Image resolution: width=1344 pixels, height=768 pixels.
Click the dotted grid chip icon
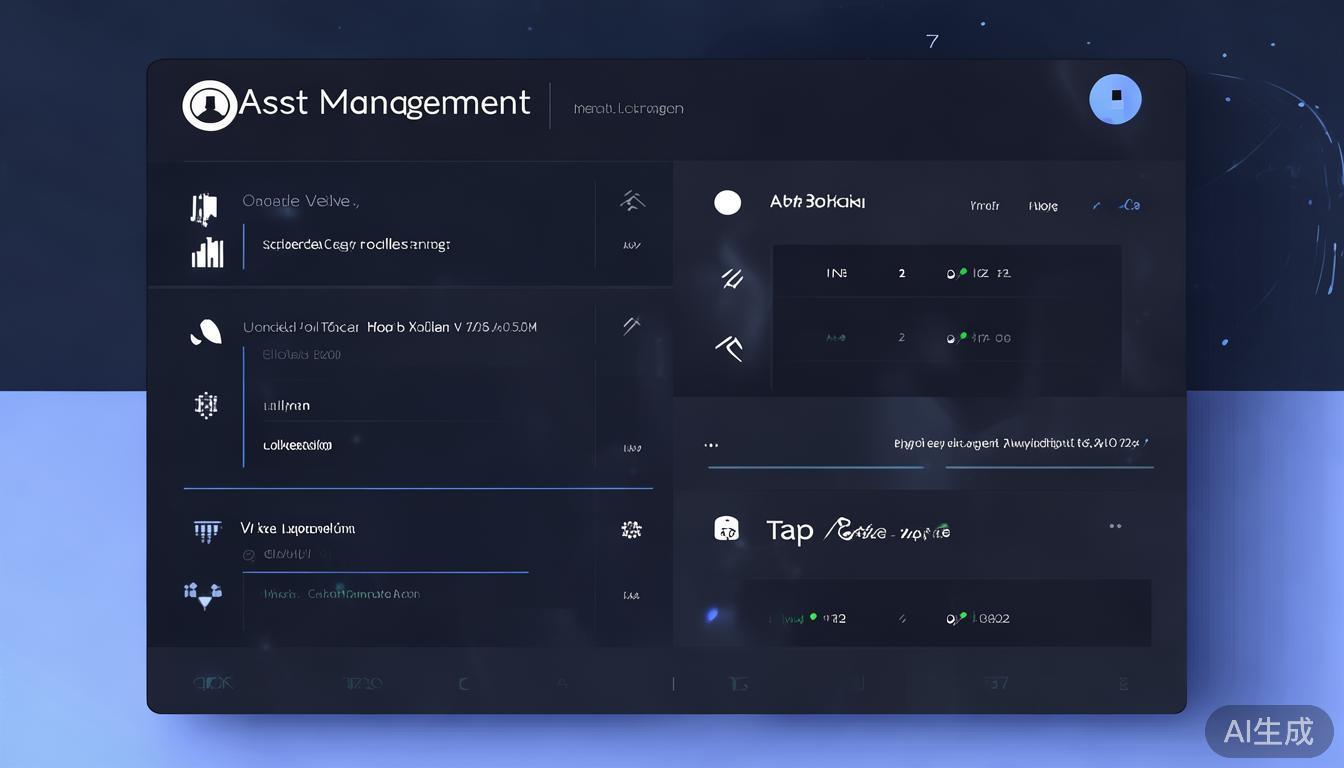[205, 405]
